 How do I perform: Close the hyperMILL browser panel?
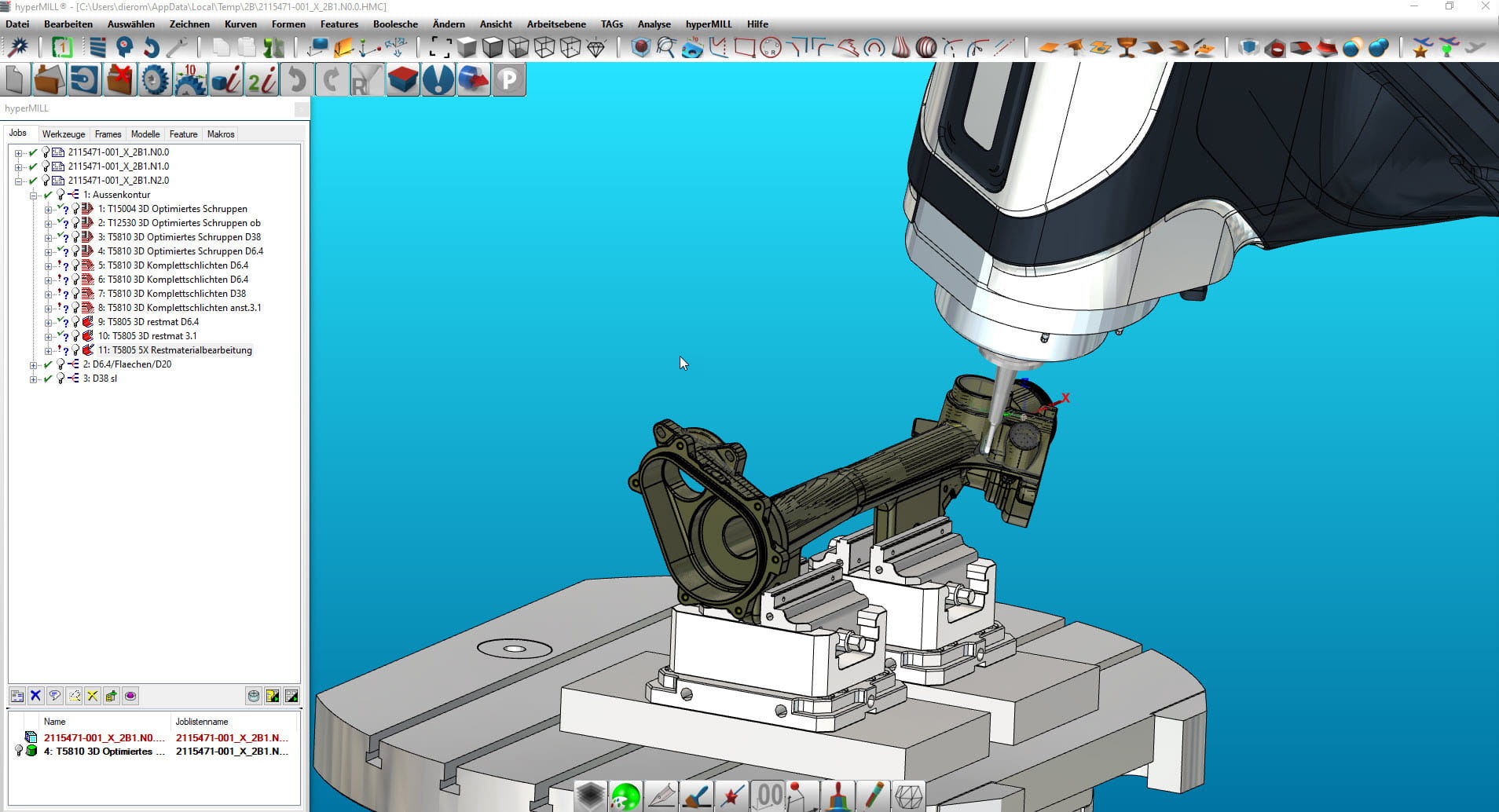coord(301,109)
